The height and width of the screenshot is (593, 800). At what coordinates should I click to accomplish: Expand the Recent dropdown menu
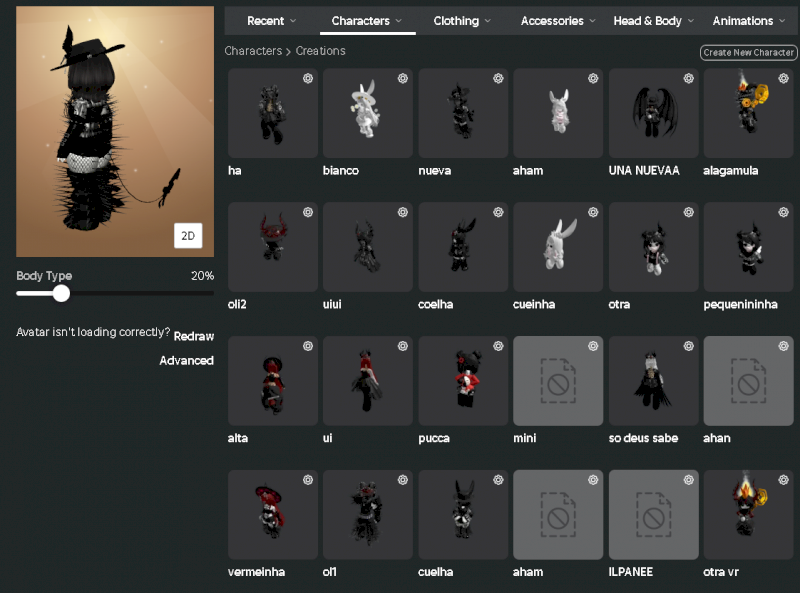[271, 21]
